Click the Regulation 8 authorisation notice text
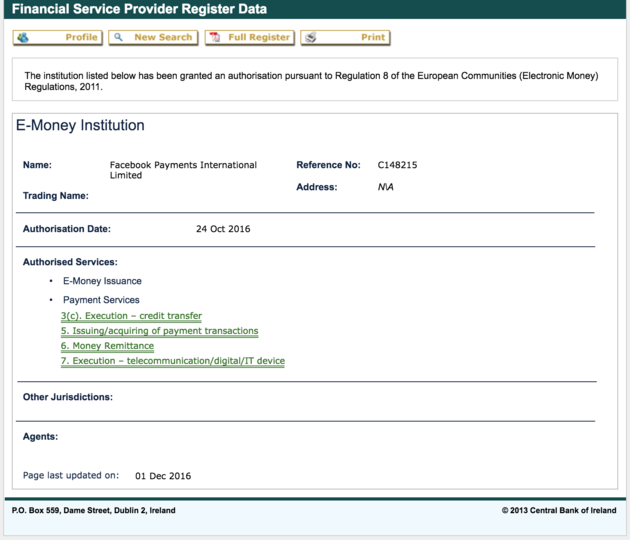 coord(311,81)
